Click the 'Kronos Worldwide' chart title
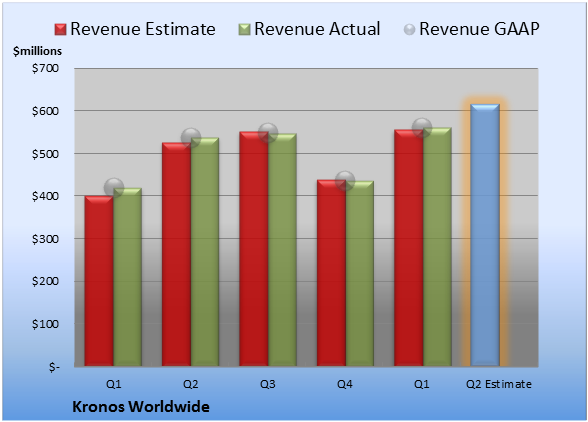The width and height of the screenshot is (588, 422). (141, 407)
